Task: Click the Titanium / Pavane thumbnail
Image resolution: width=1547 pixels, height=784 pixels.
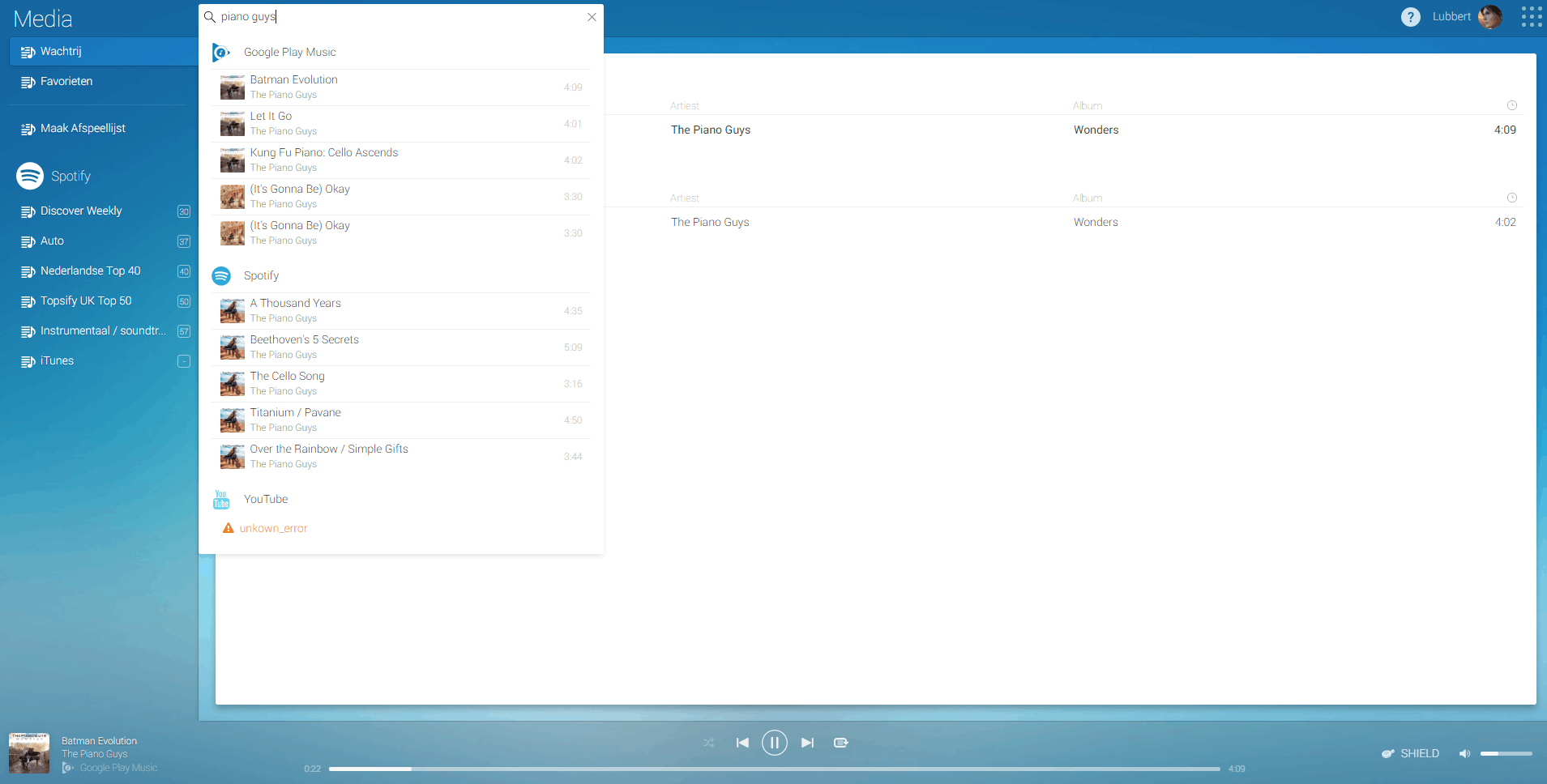Action: [233, 420]
